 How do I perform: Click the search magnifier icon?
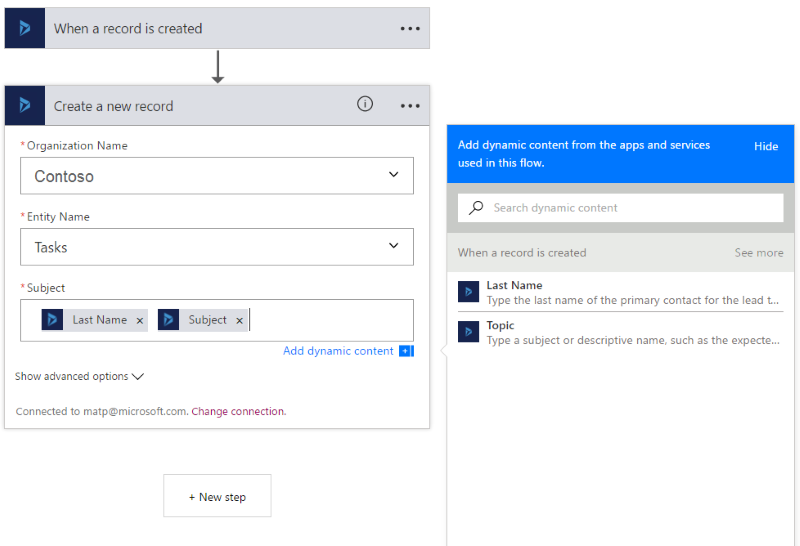pyautogui.click(x=476, y=208)
